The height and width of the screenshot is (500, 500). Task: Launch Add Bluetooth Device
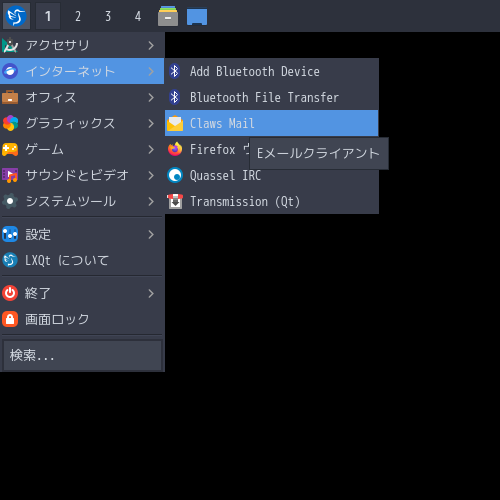272,71
